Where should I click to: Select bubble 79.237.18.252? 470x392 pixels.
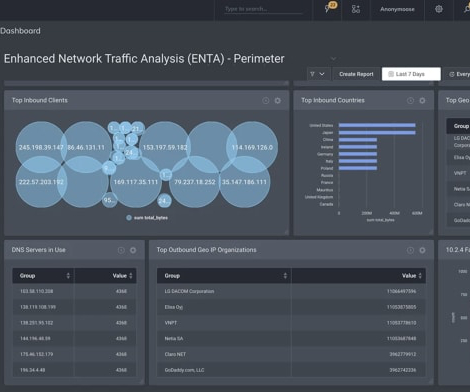195,182
